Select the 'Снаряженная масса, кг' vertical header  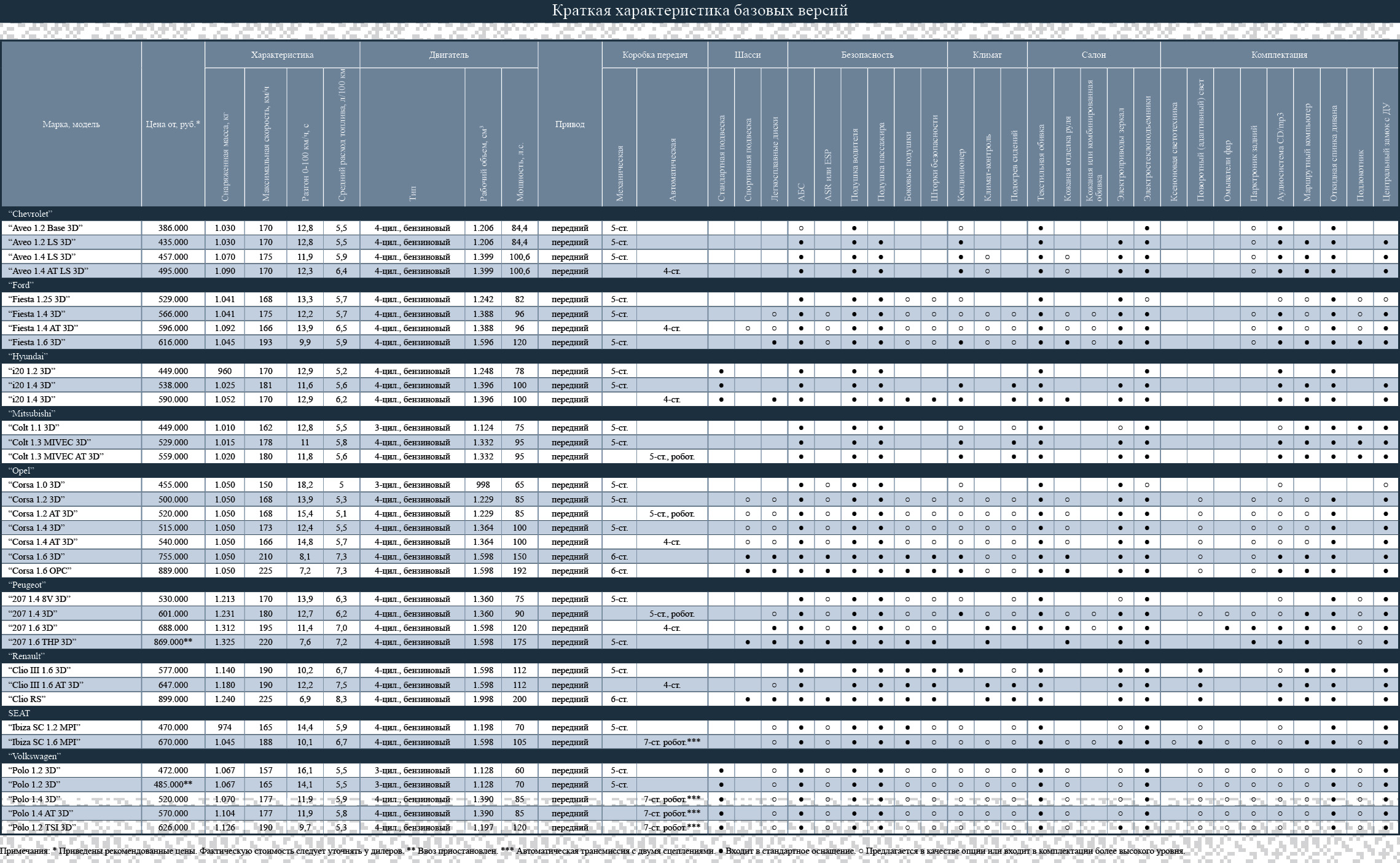(225, 137)
